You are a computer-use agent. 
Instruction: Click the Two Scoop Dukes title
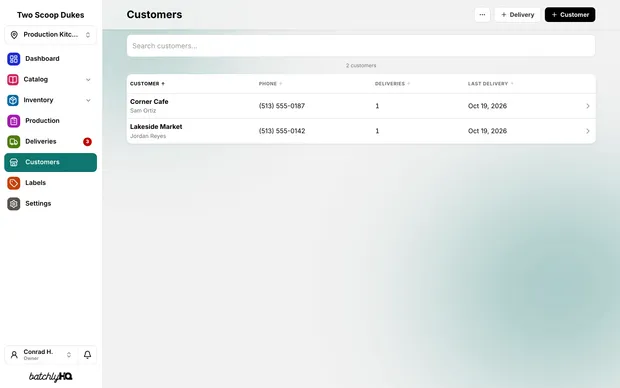(x=51, y=15)
